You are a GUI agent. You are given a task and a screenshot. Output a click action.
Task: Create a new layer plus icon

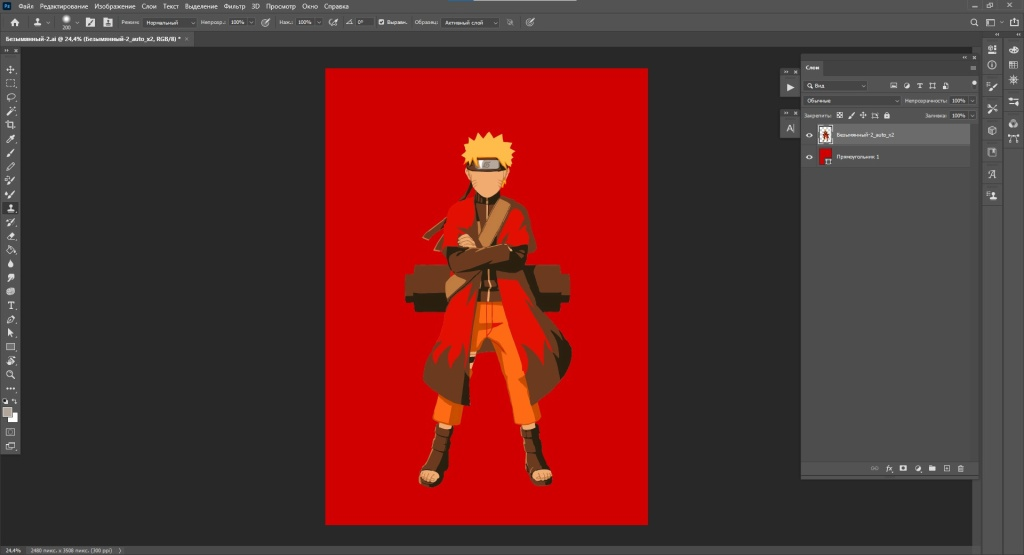(x=947, y=469)
